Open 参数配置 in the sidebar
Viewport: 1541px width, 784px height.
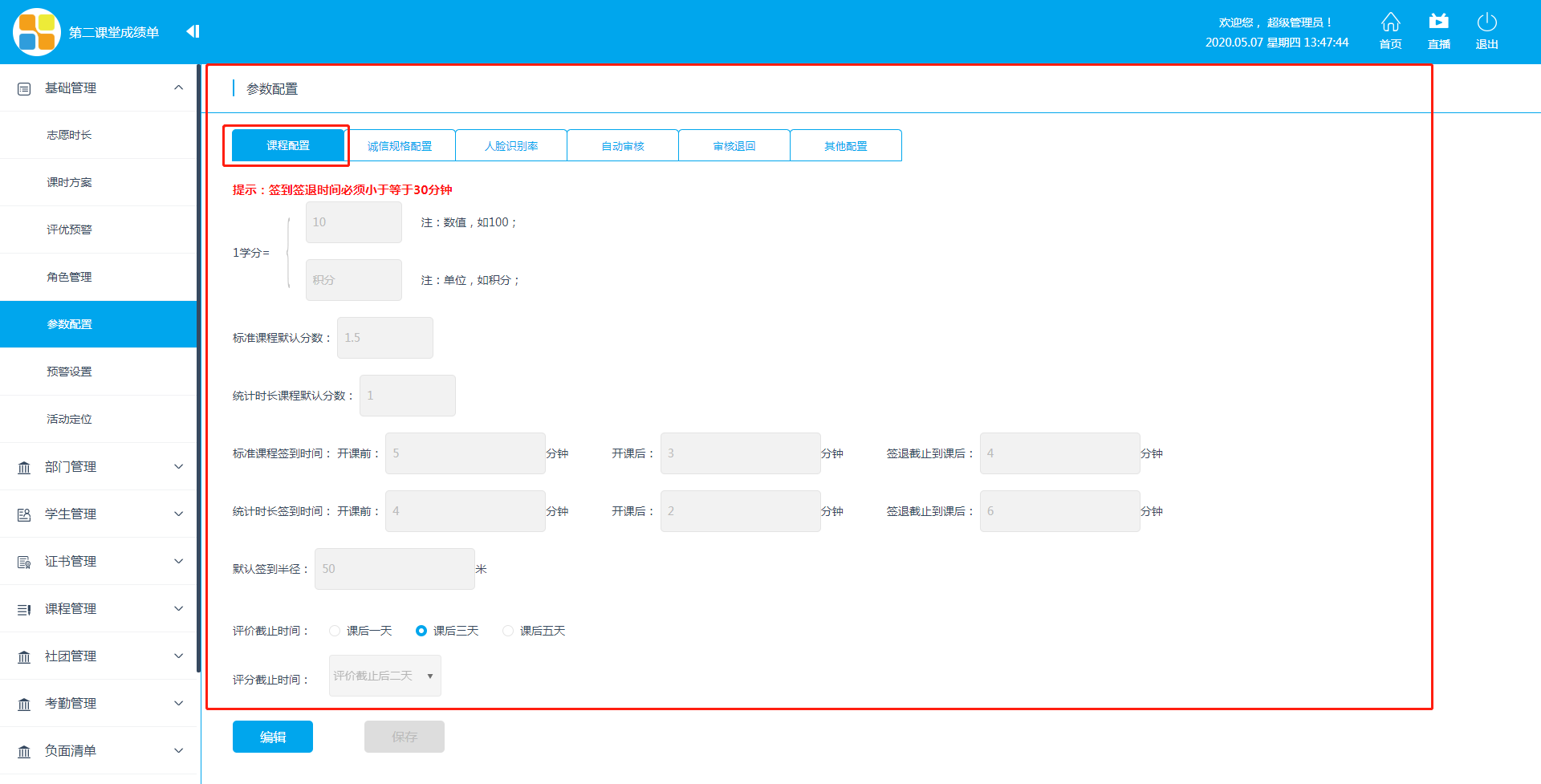98,324
